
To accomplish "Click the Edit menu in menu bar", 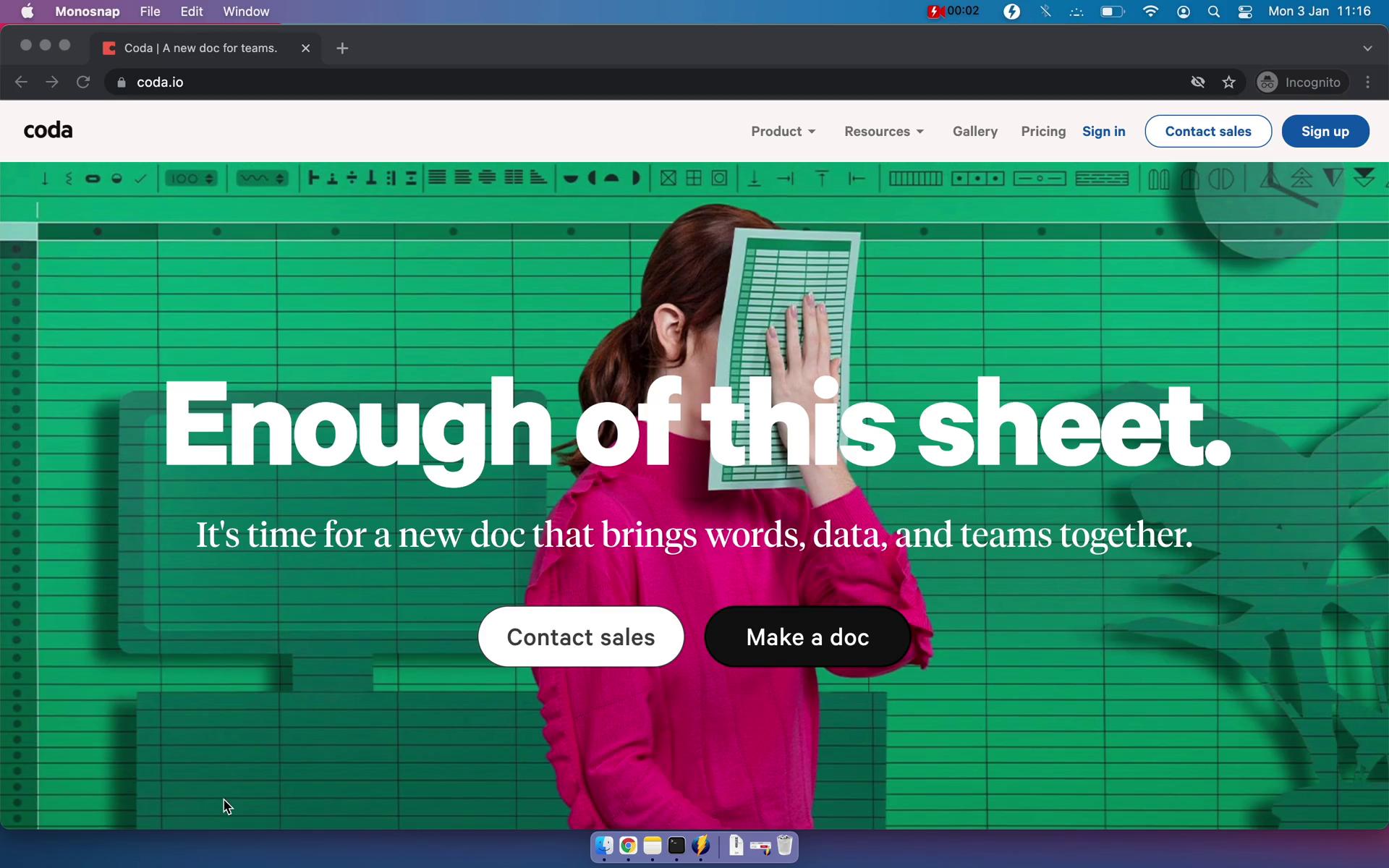I will (x=192, y=11).
